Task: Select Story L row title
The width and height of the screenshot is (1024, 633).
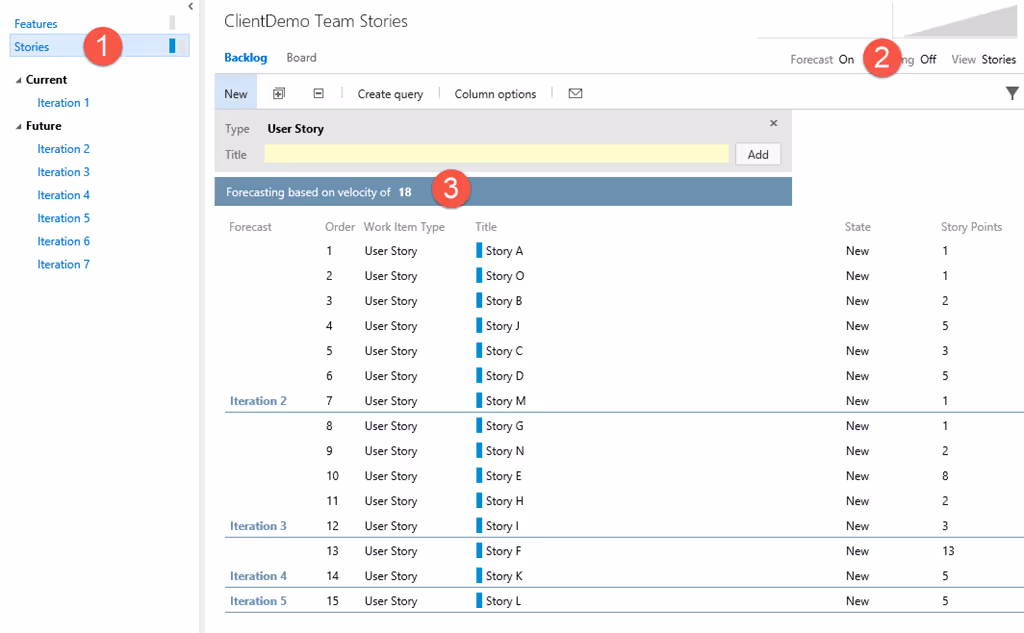Action: [x=504, y=601]
